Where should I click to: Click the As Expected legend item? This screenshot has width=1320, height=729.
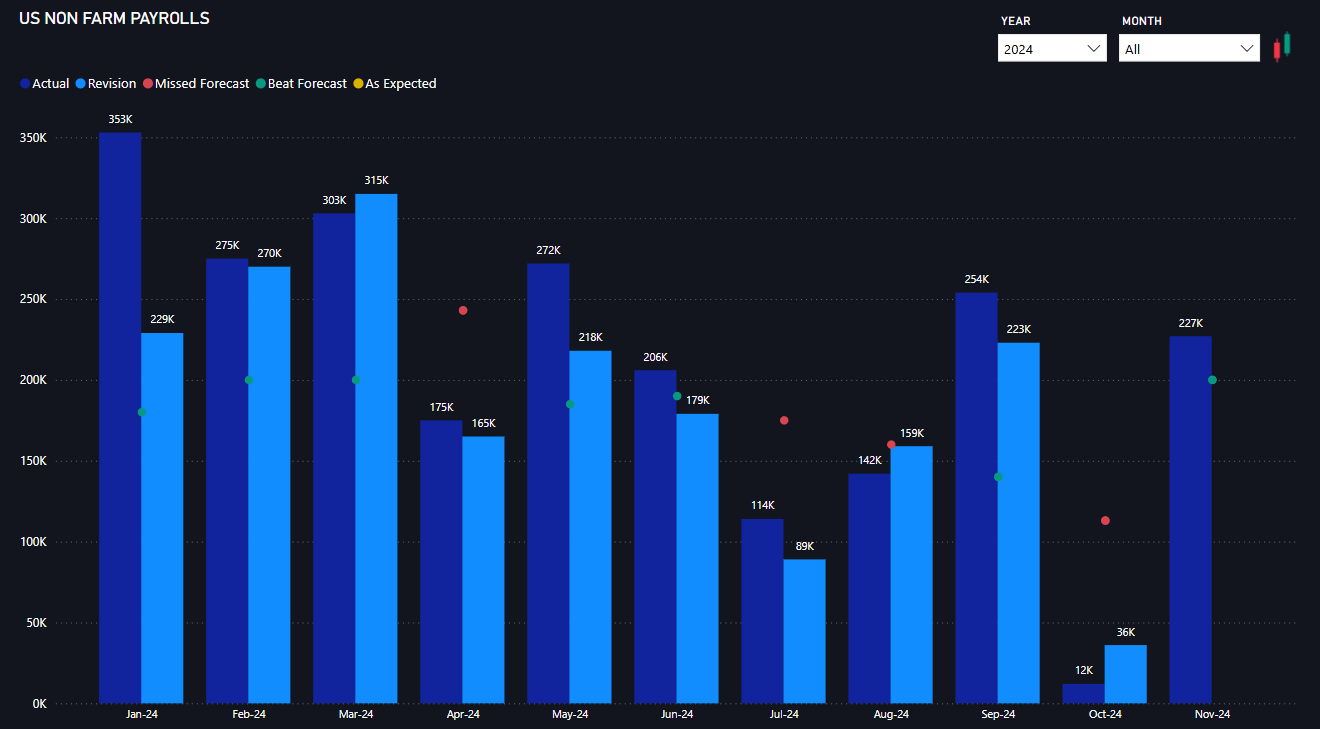(x=394, y=84)
